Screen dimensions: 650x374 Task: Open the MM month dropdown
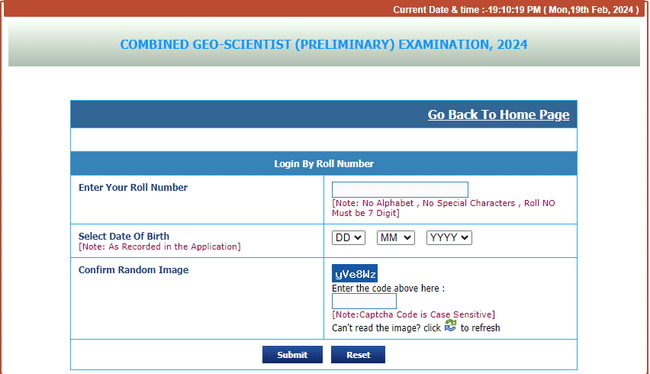pos(395,238)
